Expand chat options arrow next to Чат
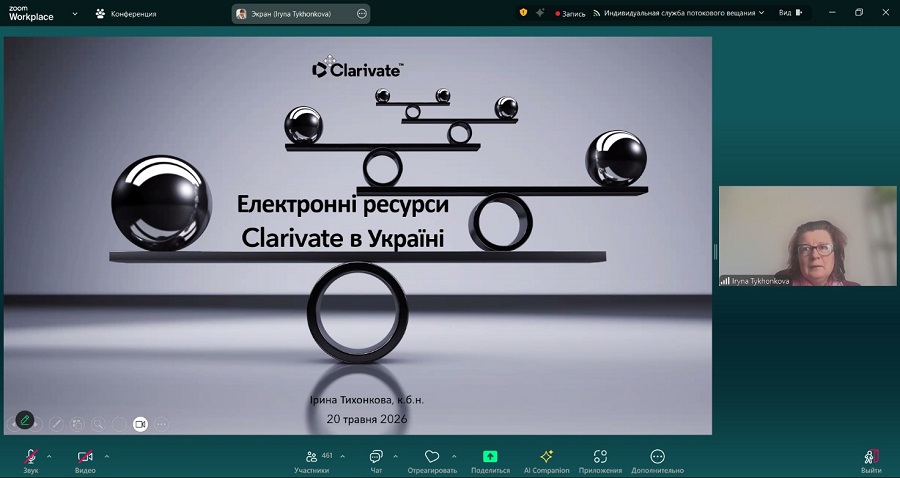The width and height of the screenshot is (900, 478). 395,457
